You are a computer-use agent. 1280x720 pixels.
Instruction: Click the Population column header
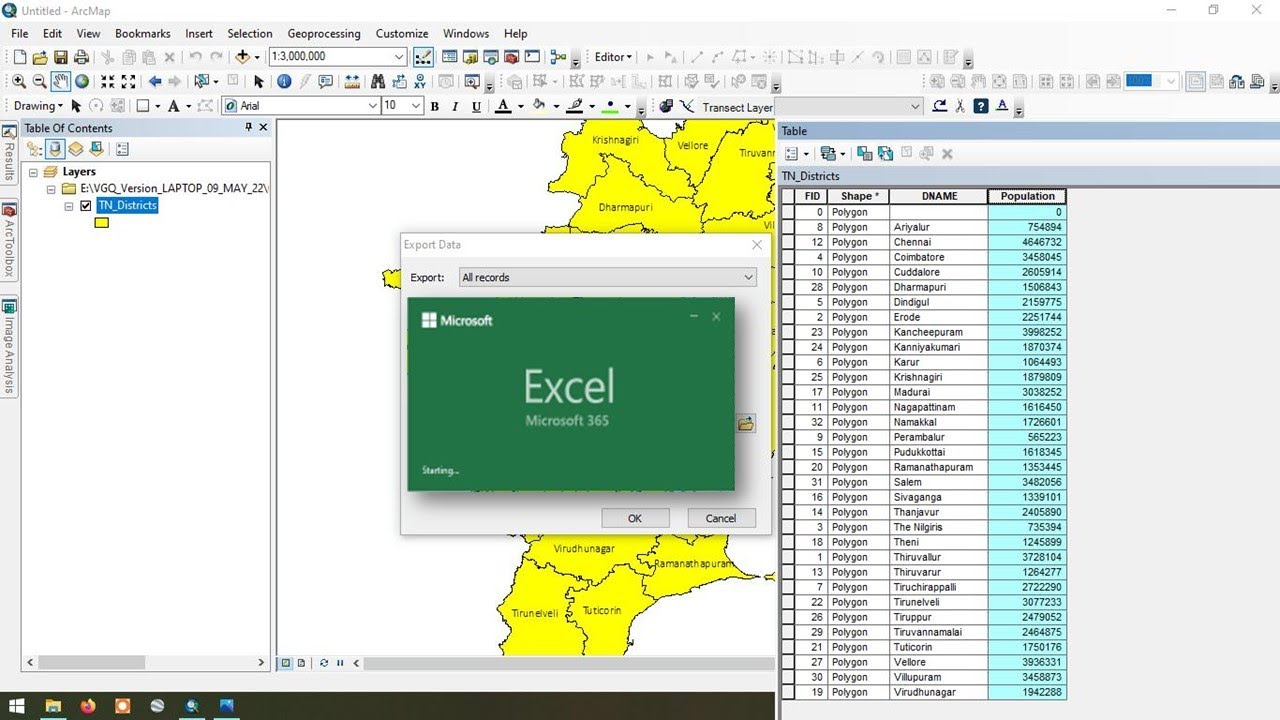coord(1027,196)
